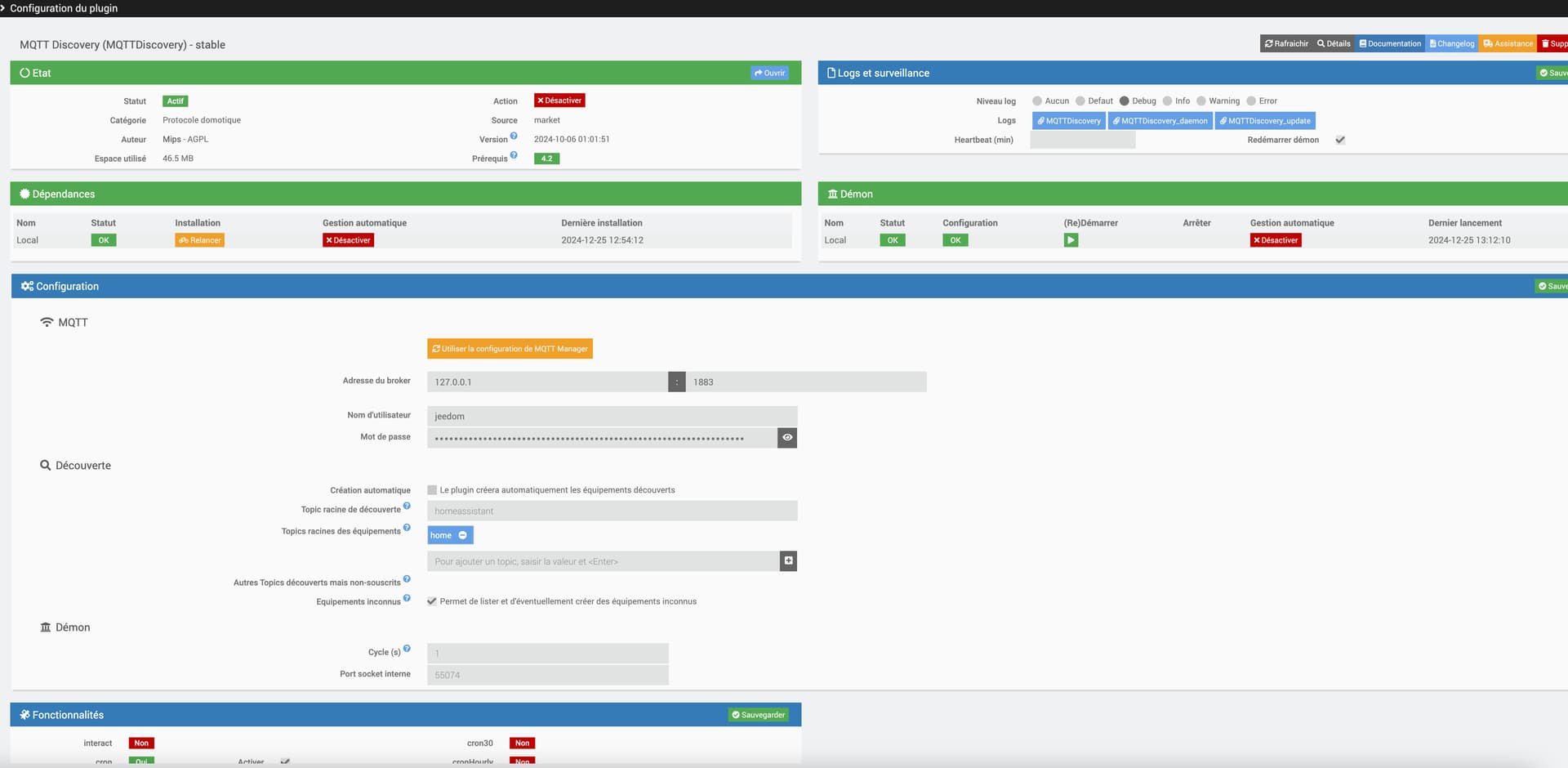1568x768 pixels.
Task: Click the add topic input field
Action: click(603, 561)
